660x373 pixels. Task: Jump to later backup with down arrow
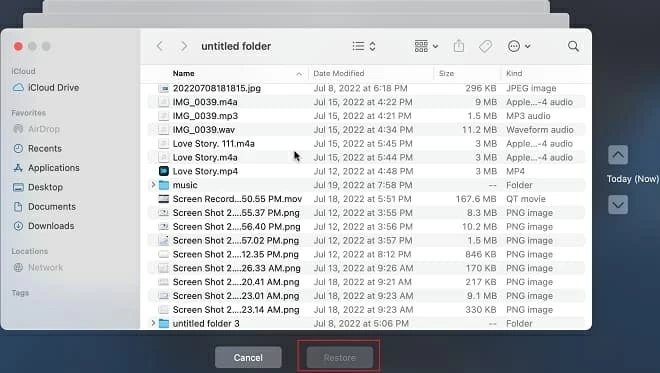617,205
